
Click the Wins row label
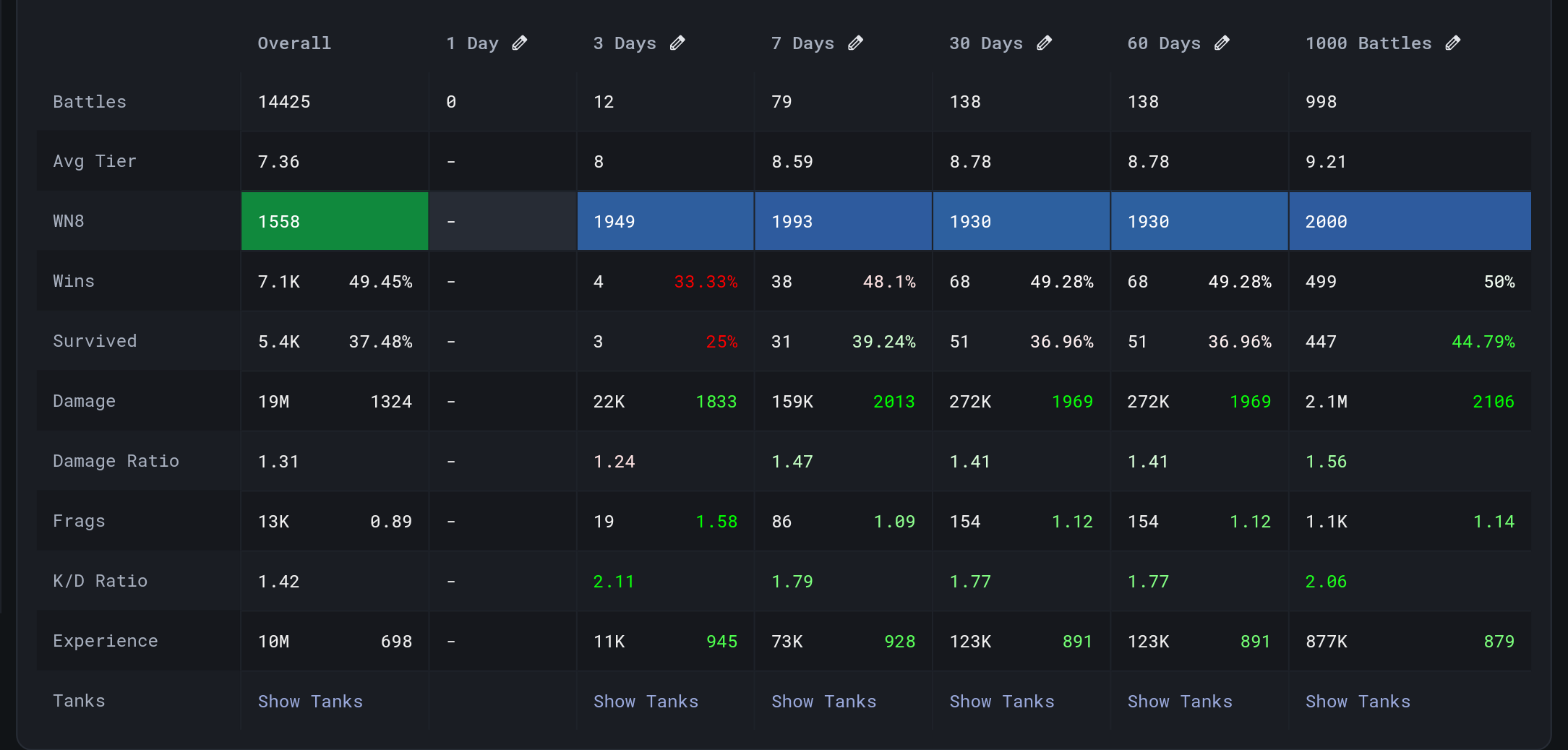[x=74, y=281]
